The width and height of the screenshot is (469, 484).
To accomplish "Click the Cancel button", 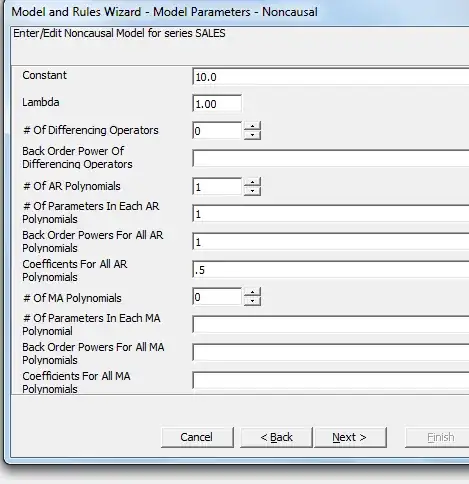I will click(x=197, y=437).
